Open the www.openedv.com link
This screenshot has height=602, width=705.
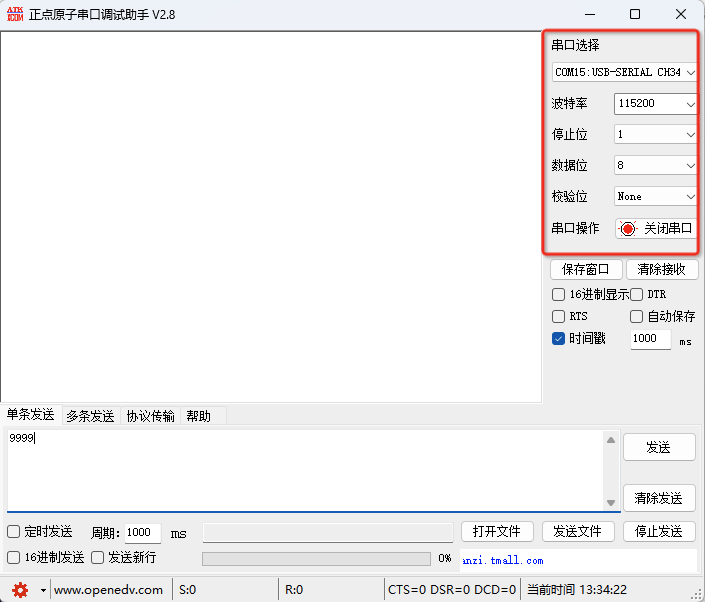tap(108, 590)
